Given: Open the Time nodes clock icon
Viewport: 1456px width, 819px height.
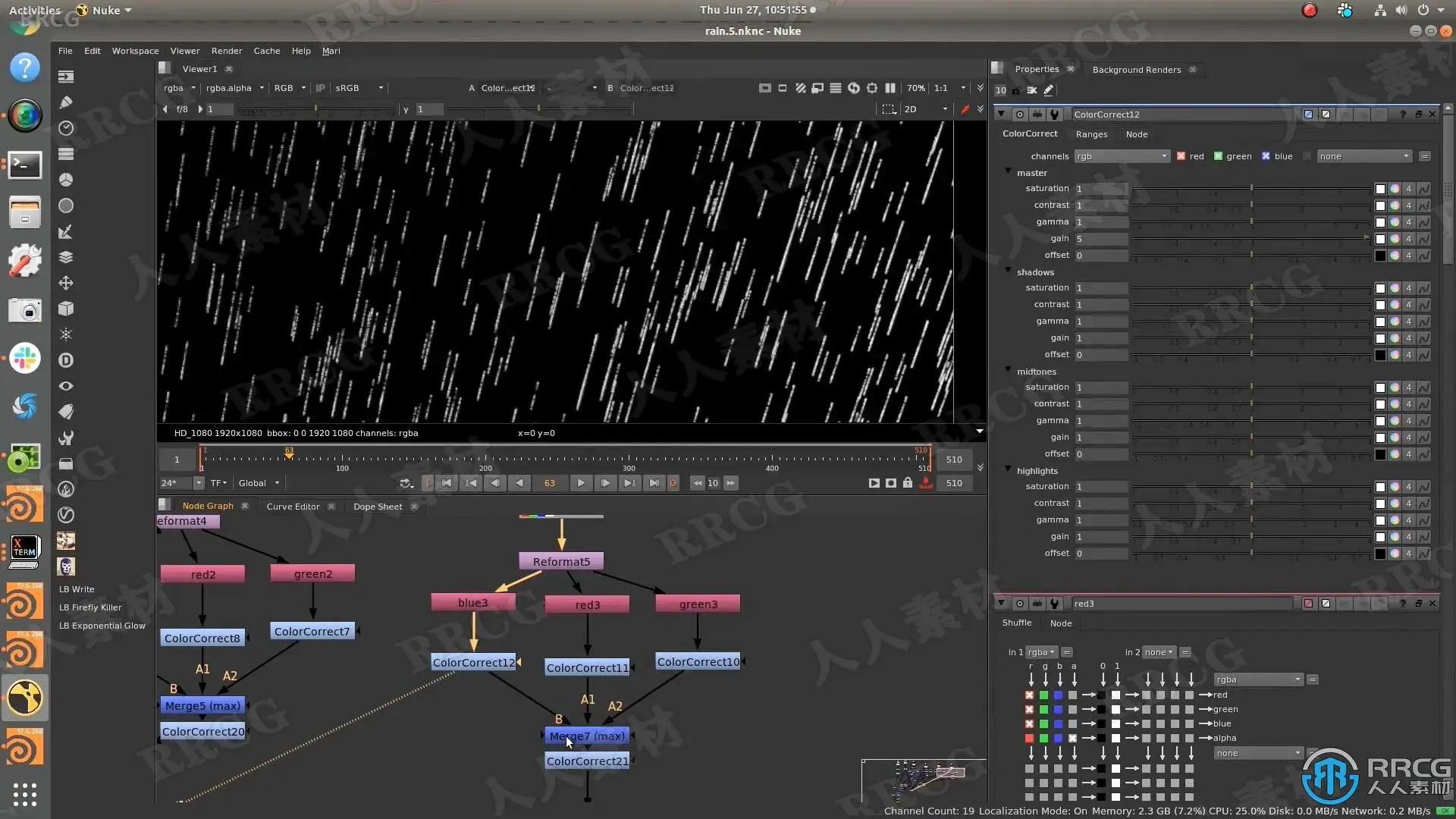Looking at the screenshot, I should (66, 128).
